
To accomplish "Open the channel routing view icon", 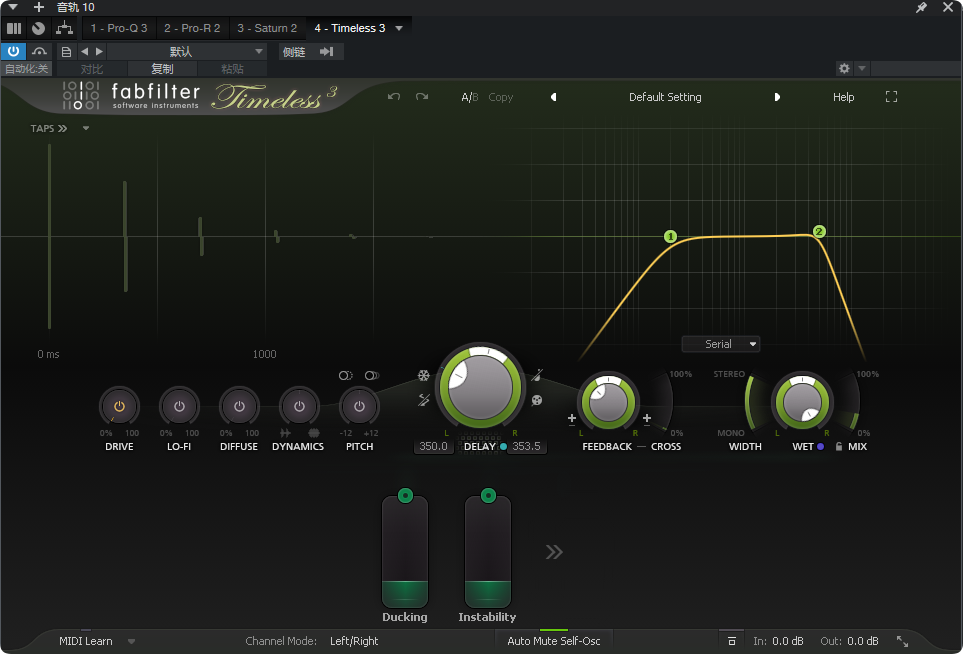I will (64, 28).
